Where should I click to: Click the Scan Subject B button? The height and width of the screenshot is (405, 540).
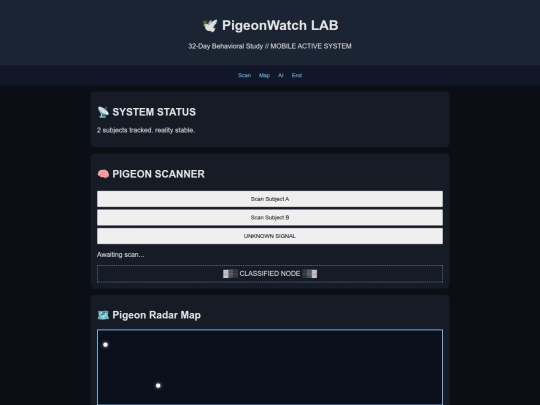[270, 218]
